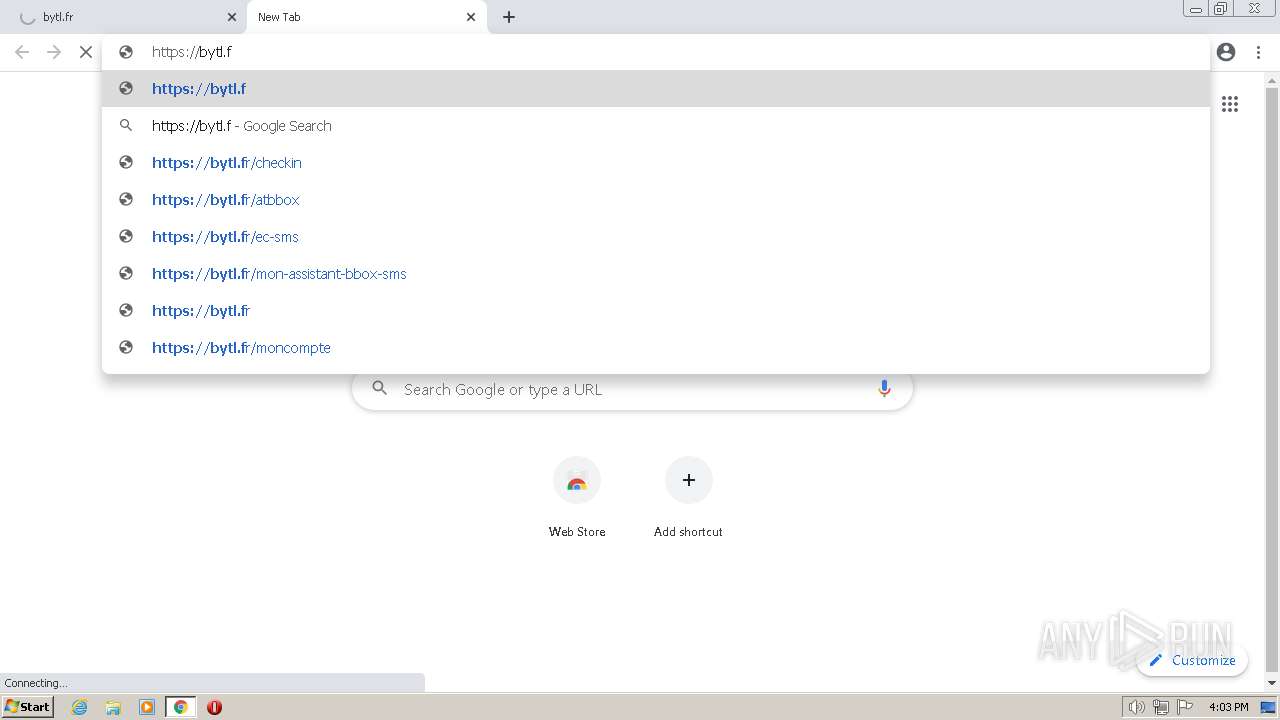This screenshot has width=1280, height=720.
Task: Close the bytl.fr tab
Action: pyautogui.click(x=232, y=17)
